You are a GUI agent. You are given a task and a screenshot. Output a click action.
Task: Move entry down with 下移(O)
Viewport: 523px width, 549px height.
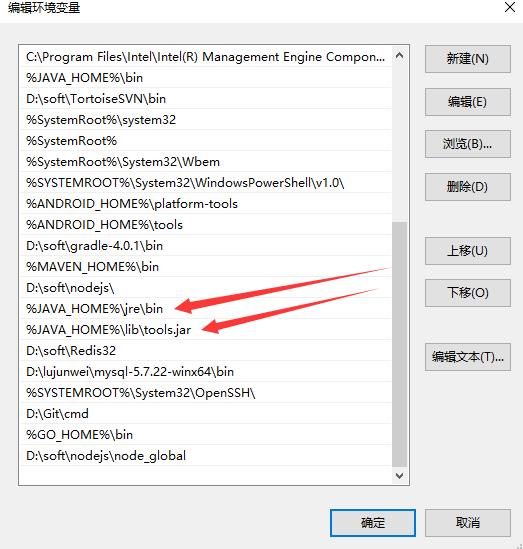(468, 293)
